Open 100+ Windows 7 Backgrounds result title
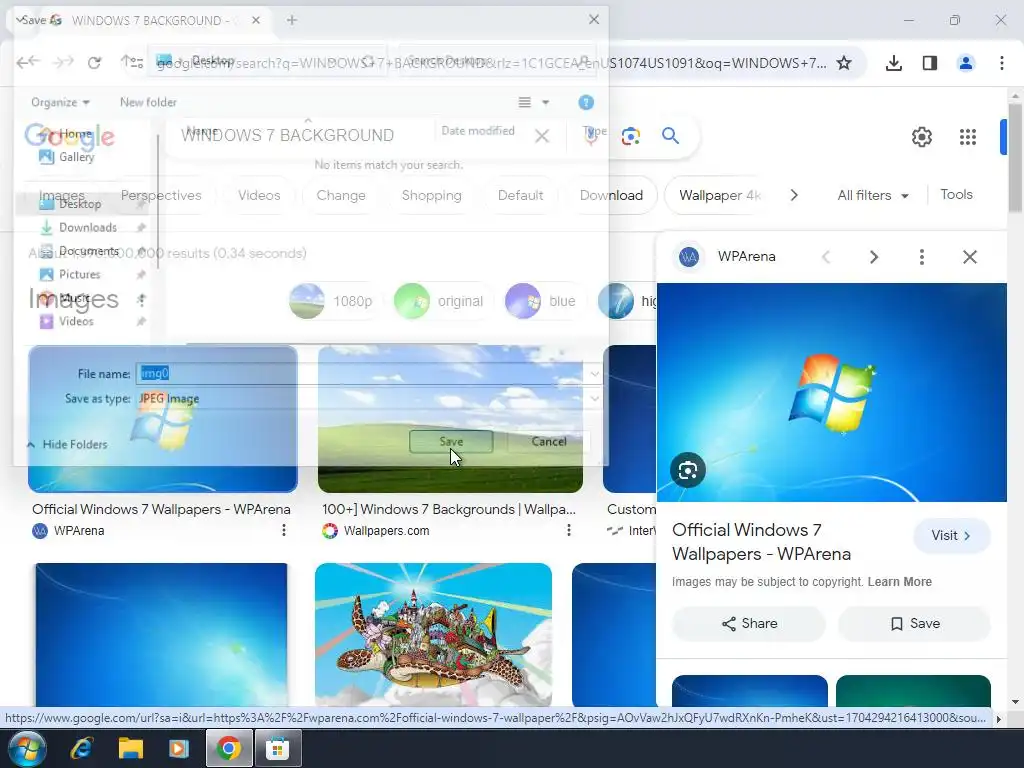The width and height of the screenshot is (1024, 768). point(449,509)
